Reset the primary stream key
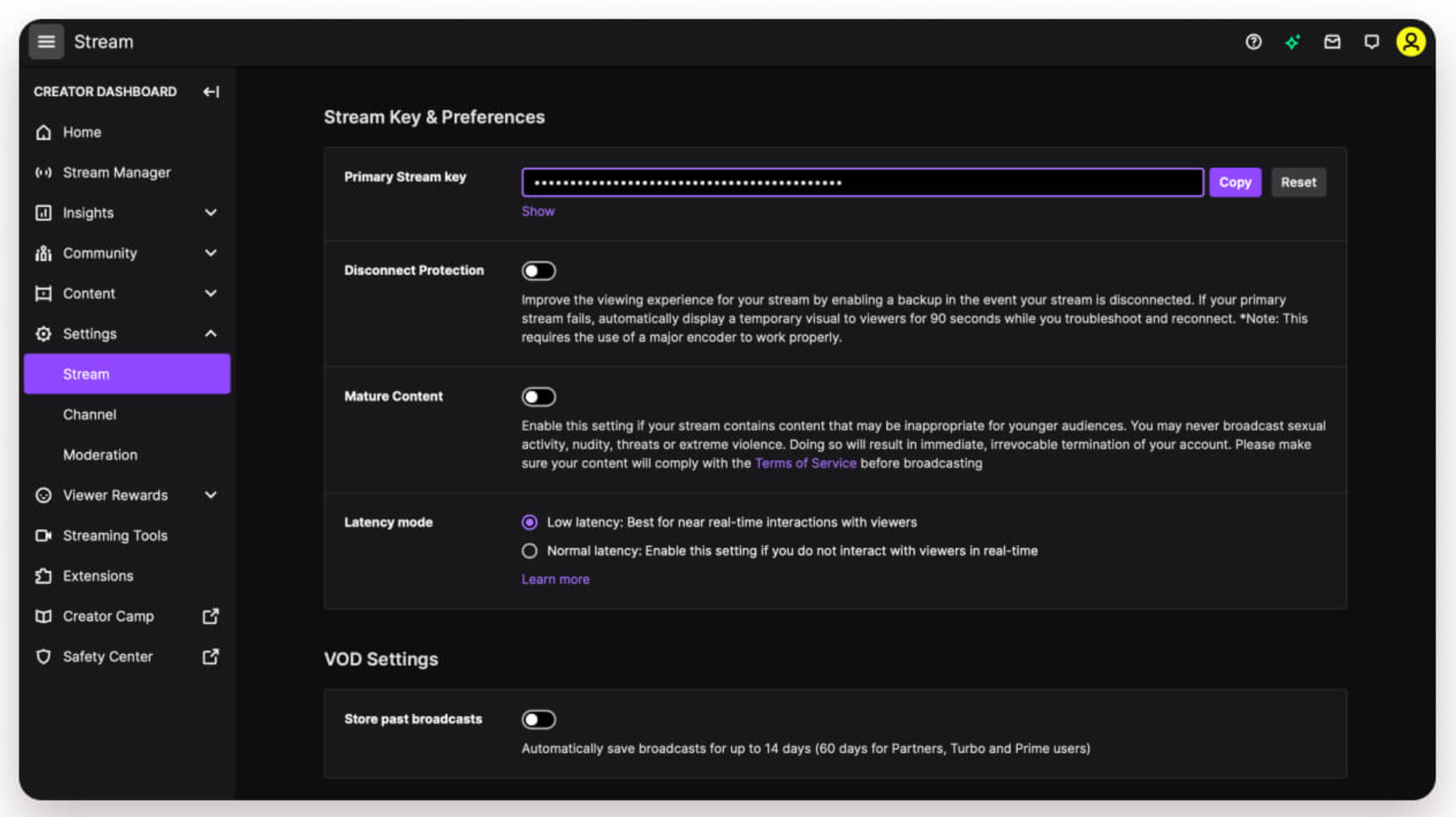The height and width of the screenshot is (817, 1456). (x=1298, y=183)
